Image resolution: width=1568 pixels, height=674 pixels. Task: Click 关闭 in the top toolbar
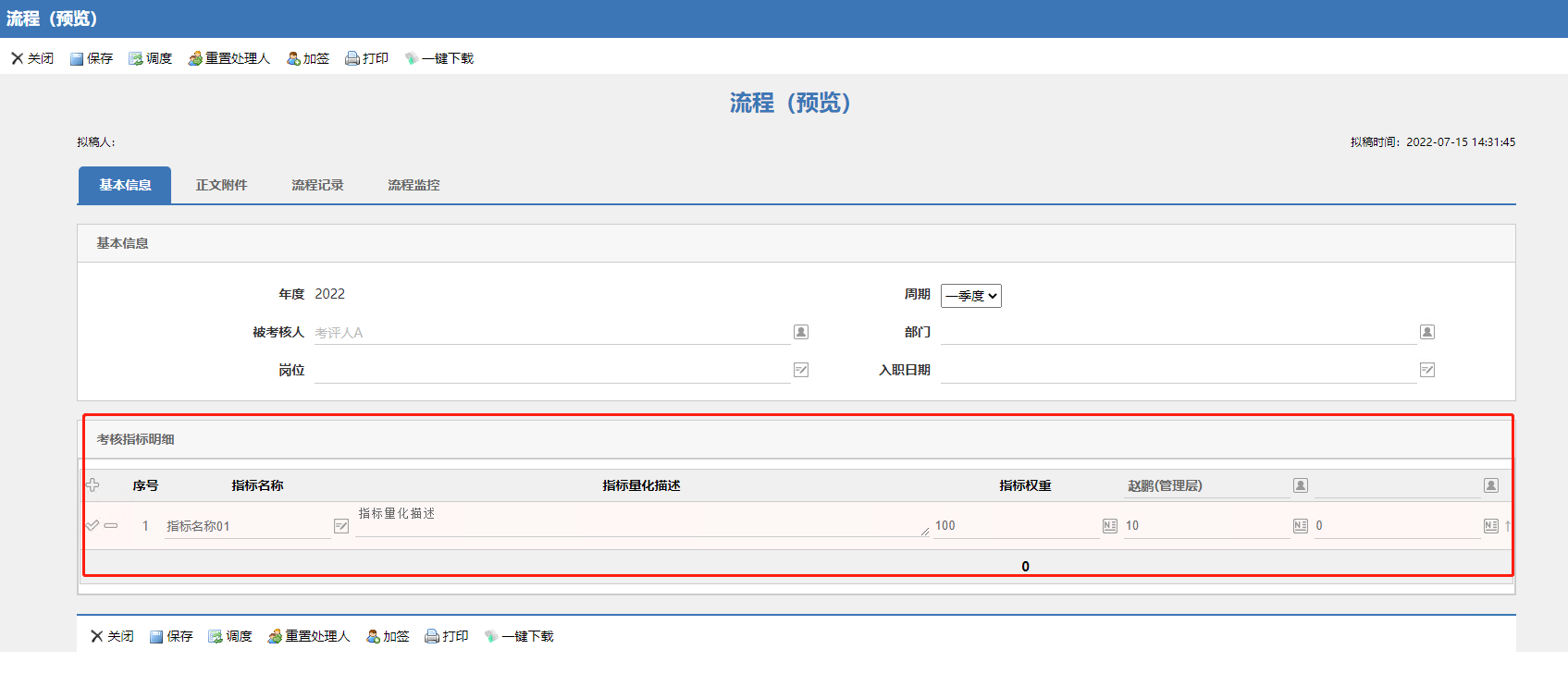(32, 58)
